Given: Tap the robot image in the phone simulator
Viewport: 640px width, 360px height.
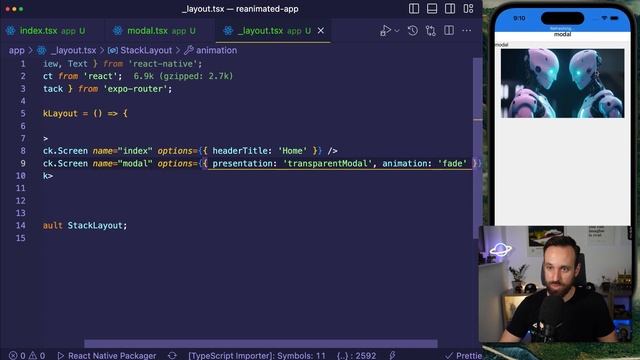Looking at the screenshot, I should [x=562, y=83].
